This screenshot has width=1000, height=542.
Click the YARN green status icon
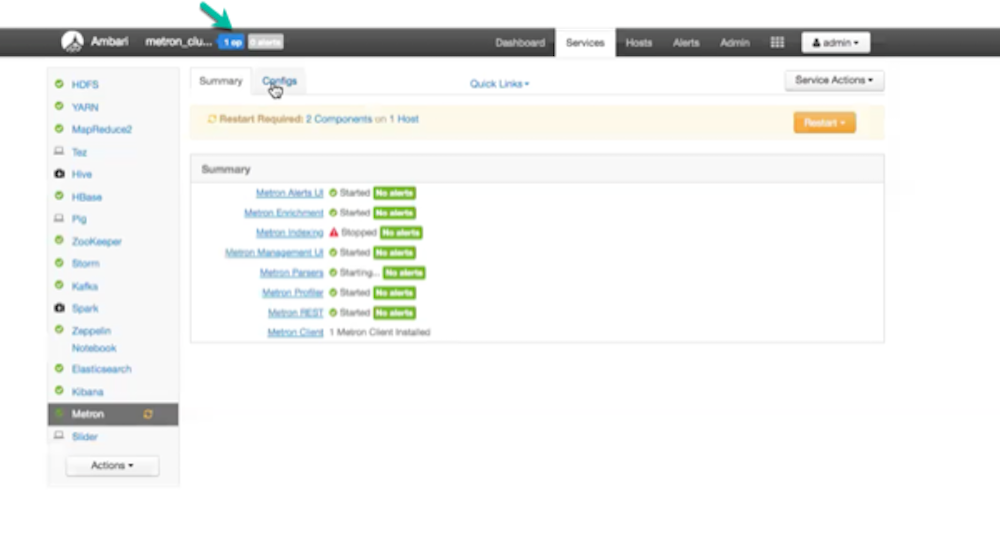tap(59, 106)
